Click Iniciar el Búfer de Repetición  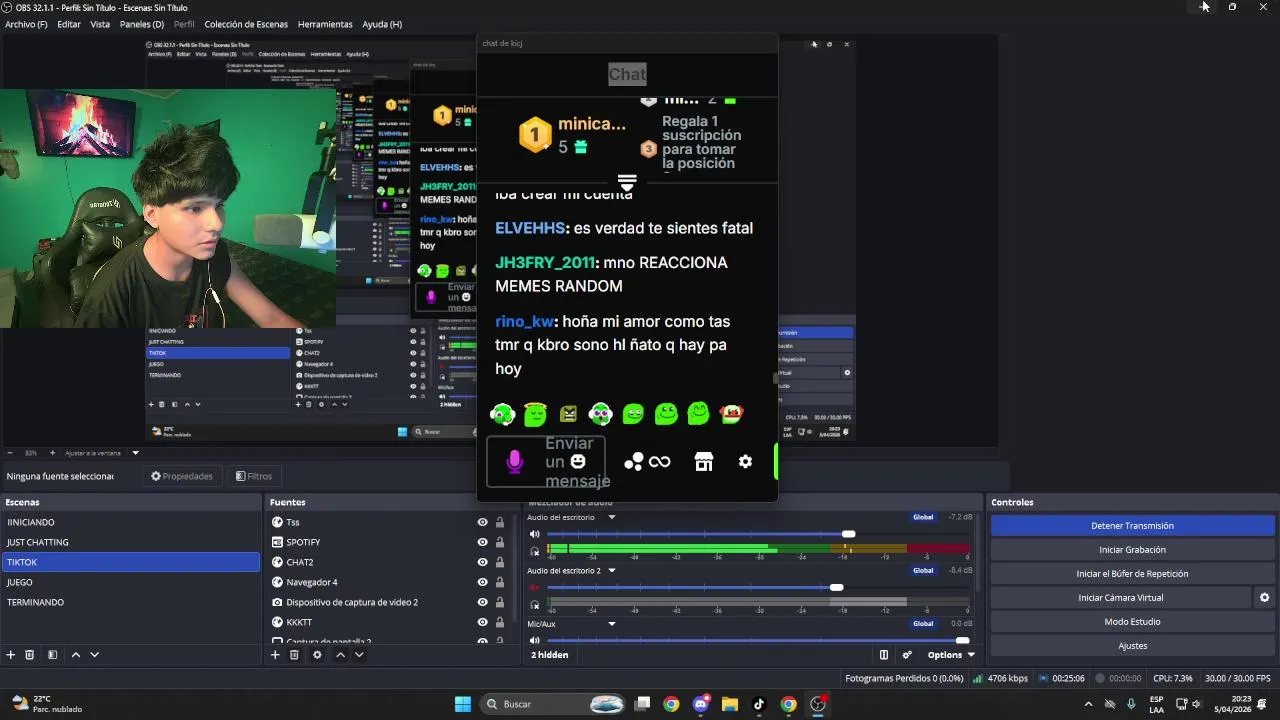coord(1133,574)
